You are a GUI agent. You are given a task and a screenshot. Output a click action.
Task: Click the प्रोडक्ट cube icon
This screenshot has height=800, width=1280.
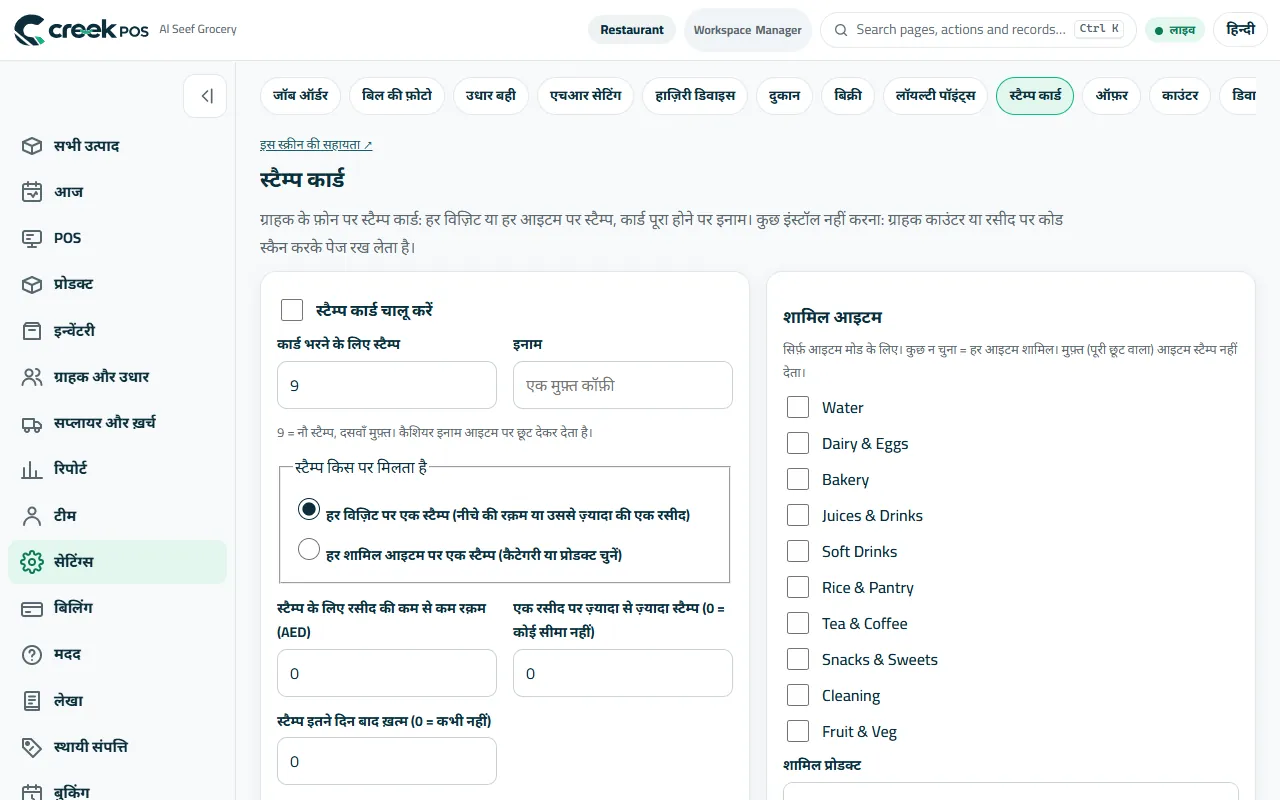click(32, 284)
